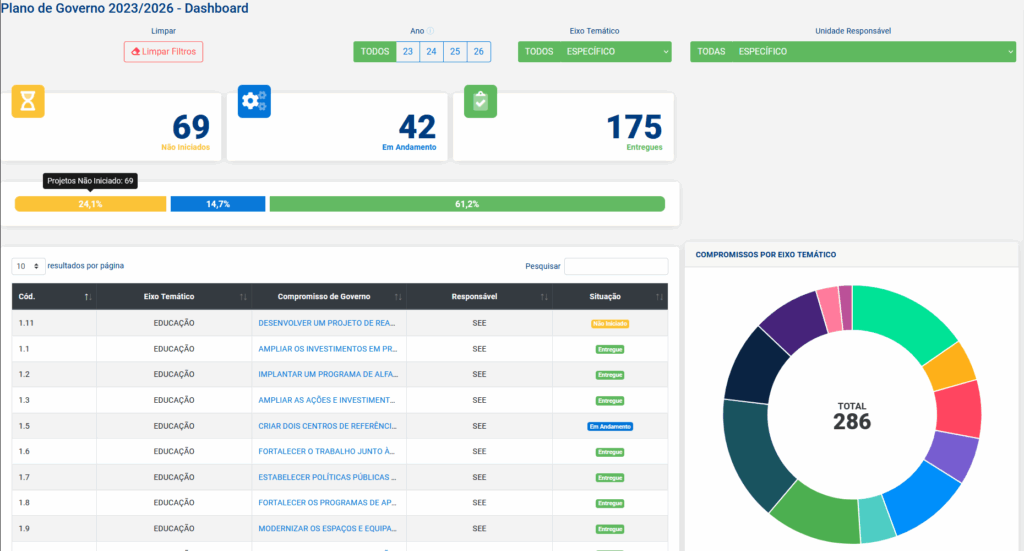
Task: Click the Pesquisar search input field
Action: pyautogui.click(x=616, y=266)
